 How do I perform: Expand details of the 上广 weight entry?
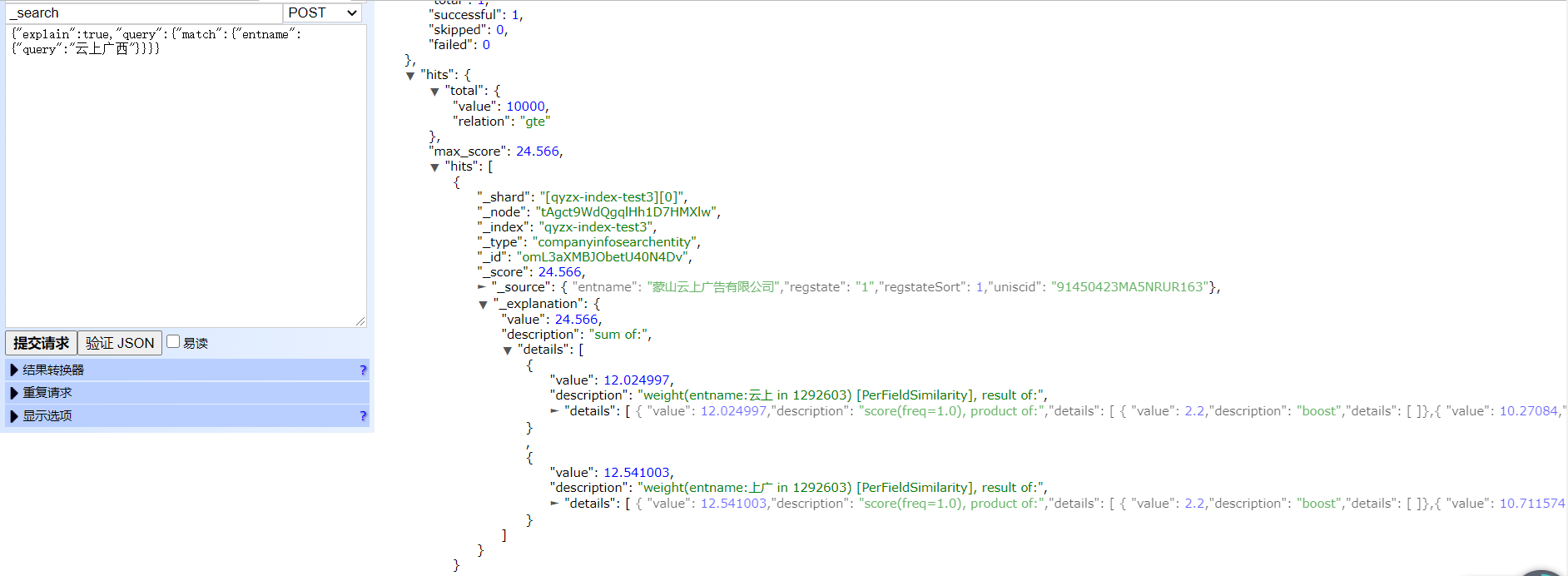pos(554,504)
